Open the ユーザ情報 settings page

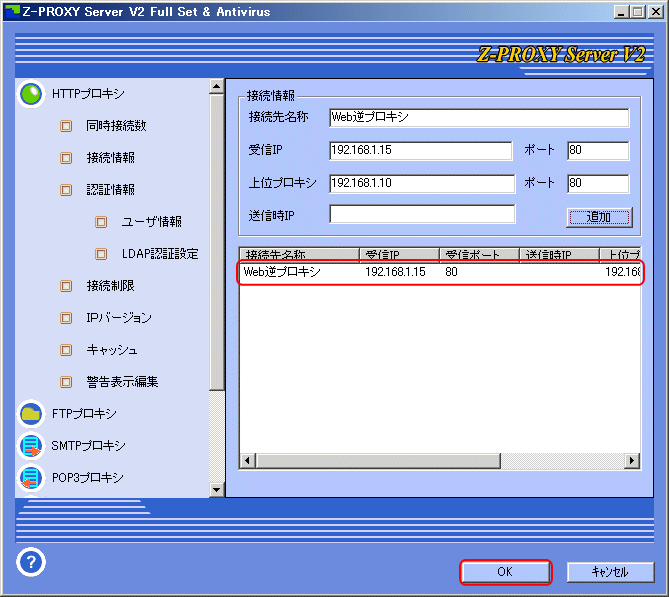151,222
